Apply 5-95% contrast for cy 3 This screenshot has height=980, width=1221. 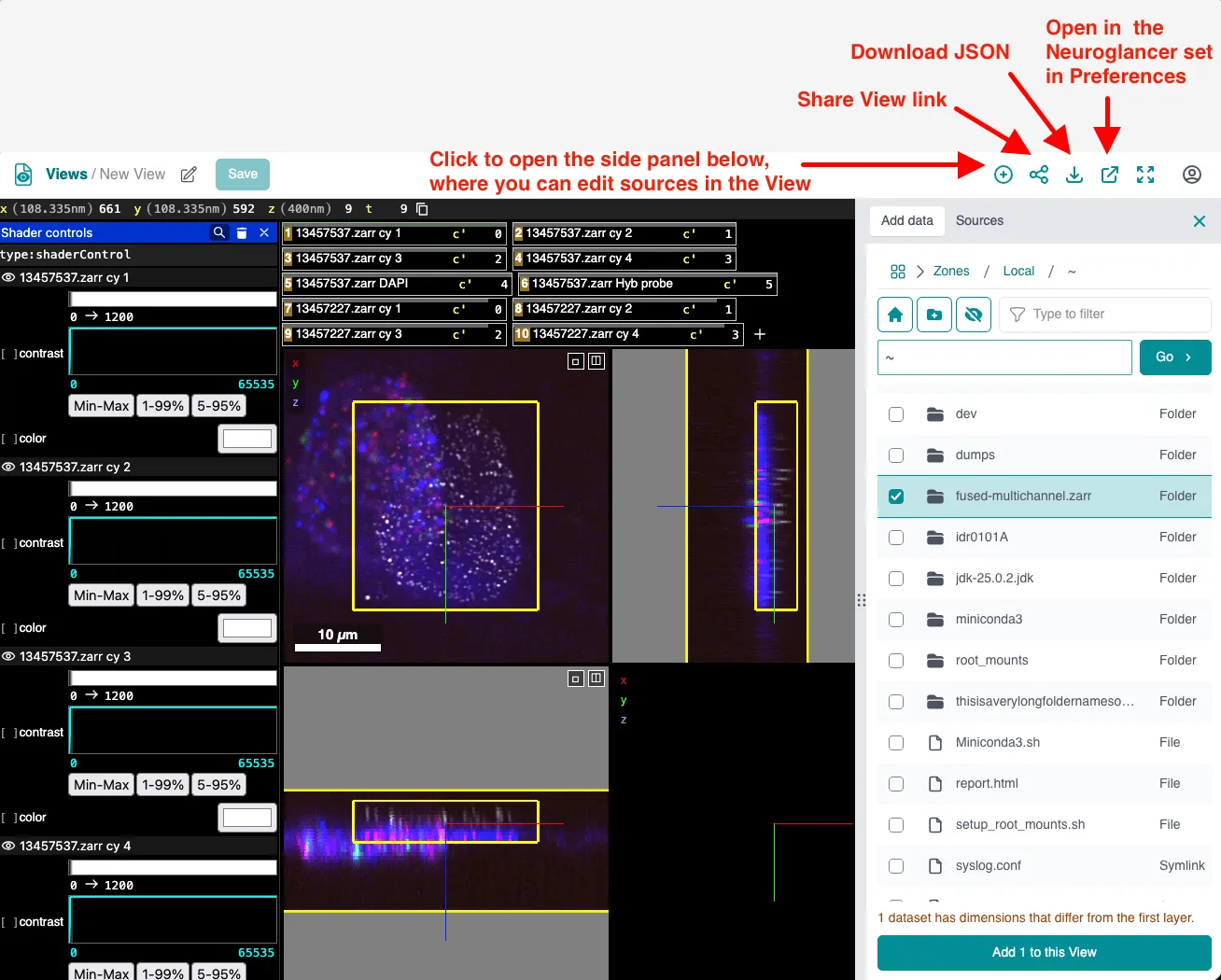pos(219,785)
